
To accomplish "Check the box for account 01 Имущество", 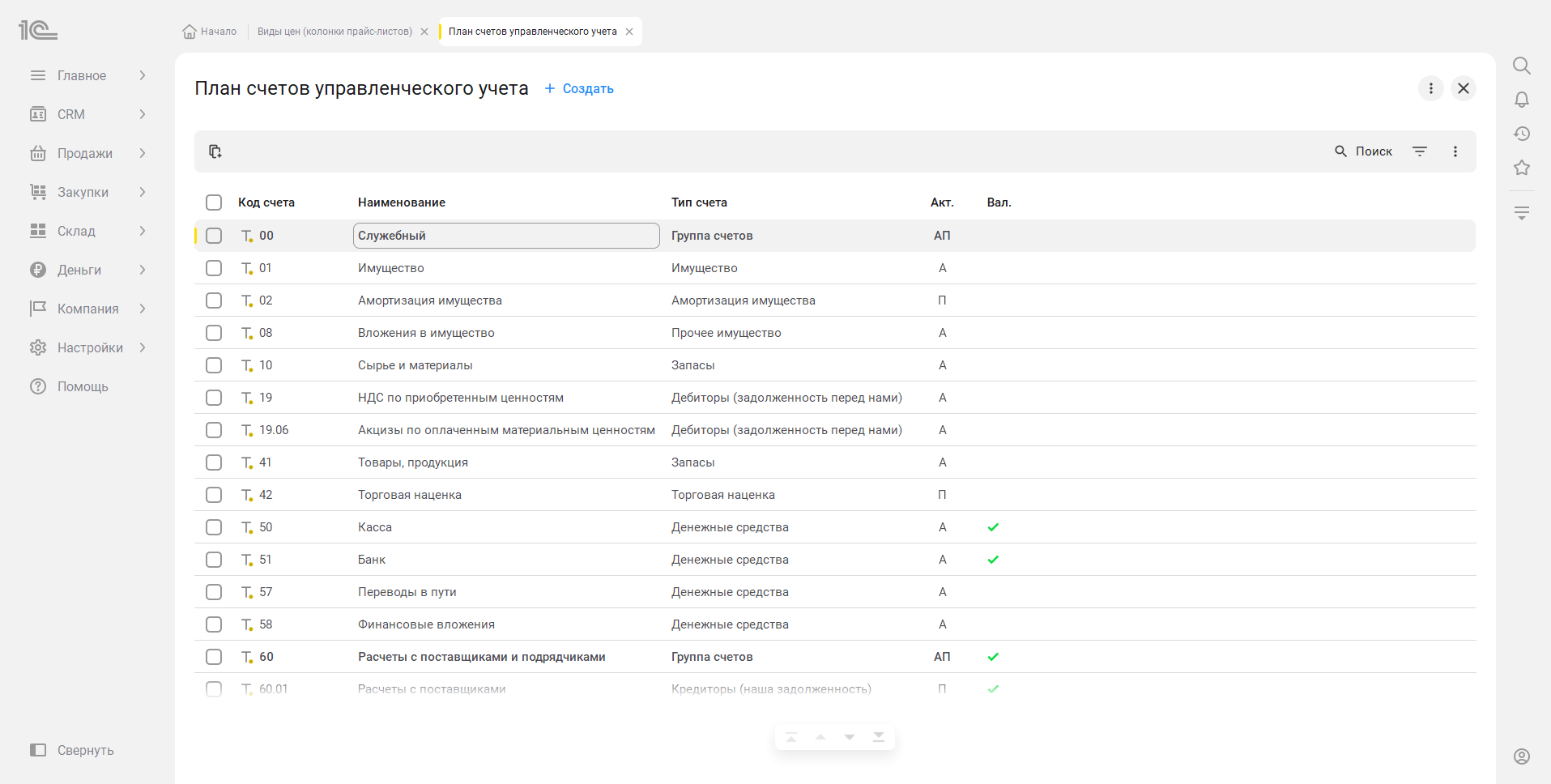I will [x=214, y=268].
